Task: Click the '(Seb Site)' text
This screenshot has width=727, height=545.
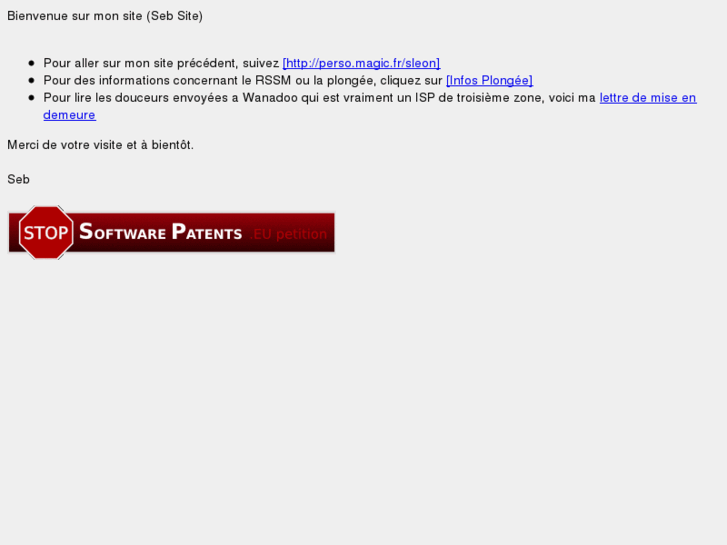Action: click(175, 16)
